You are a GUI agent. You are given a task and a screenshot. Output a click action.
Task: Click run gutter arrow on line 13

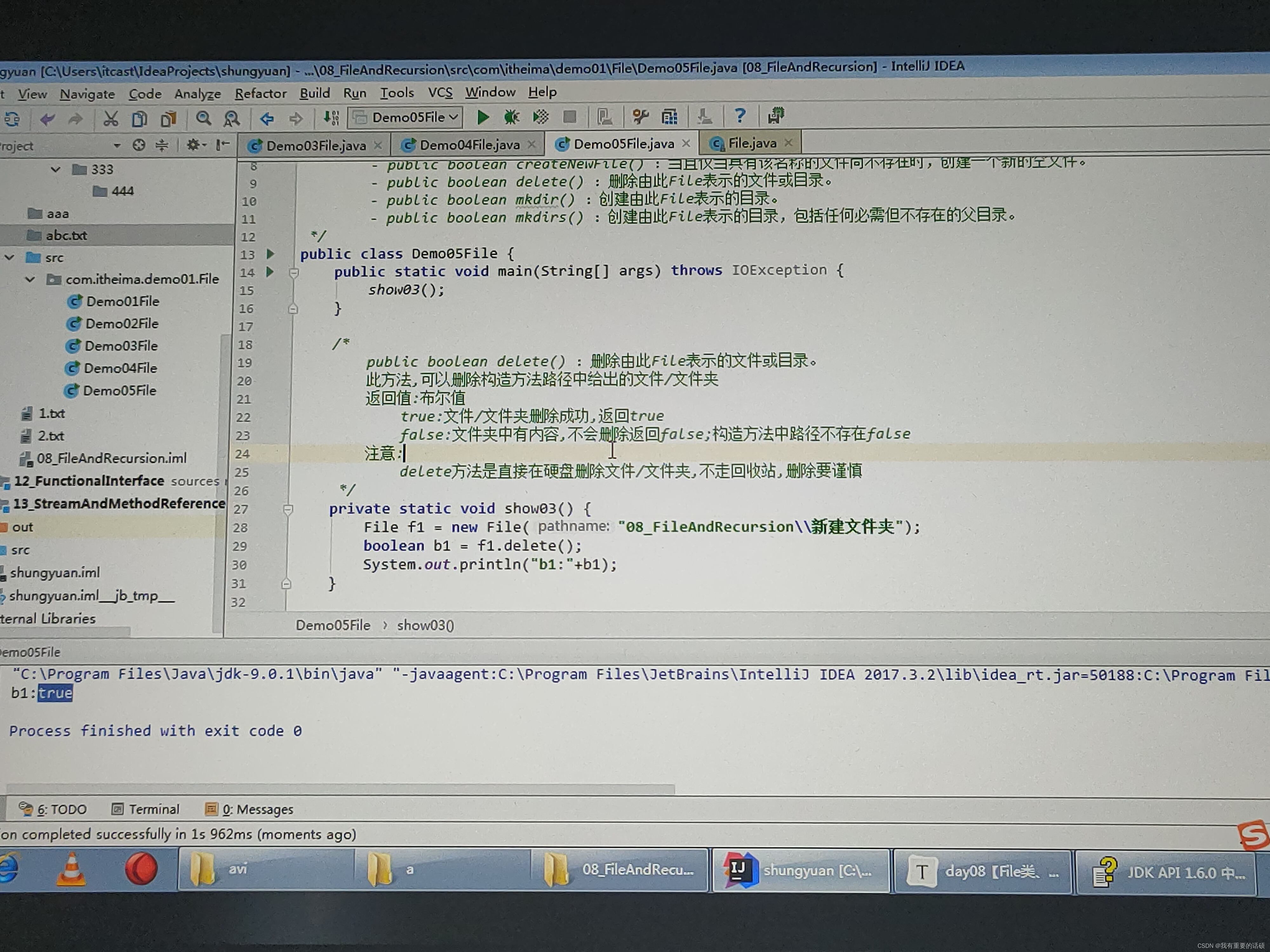coord(271,254)
